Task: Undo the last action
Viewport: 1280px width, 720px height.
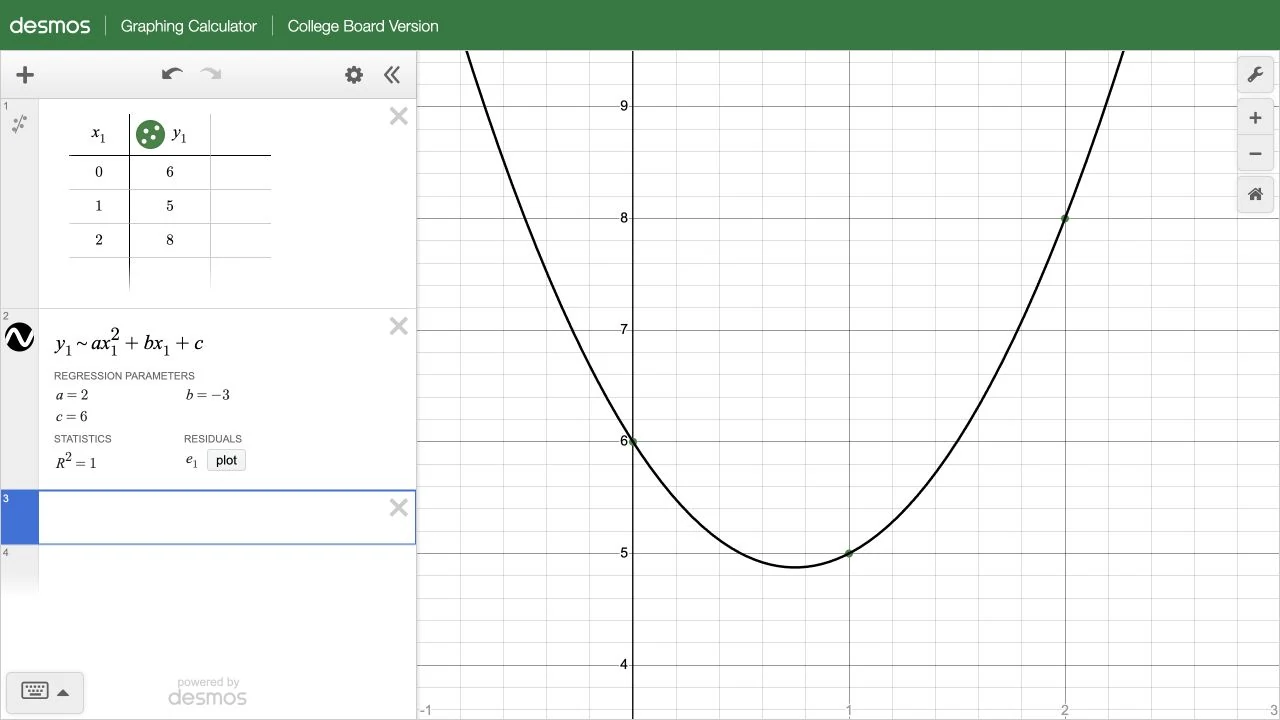Action: (172, 74)
